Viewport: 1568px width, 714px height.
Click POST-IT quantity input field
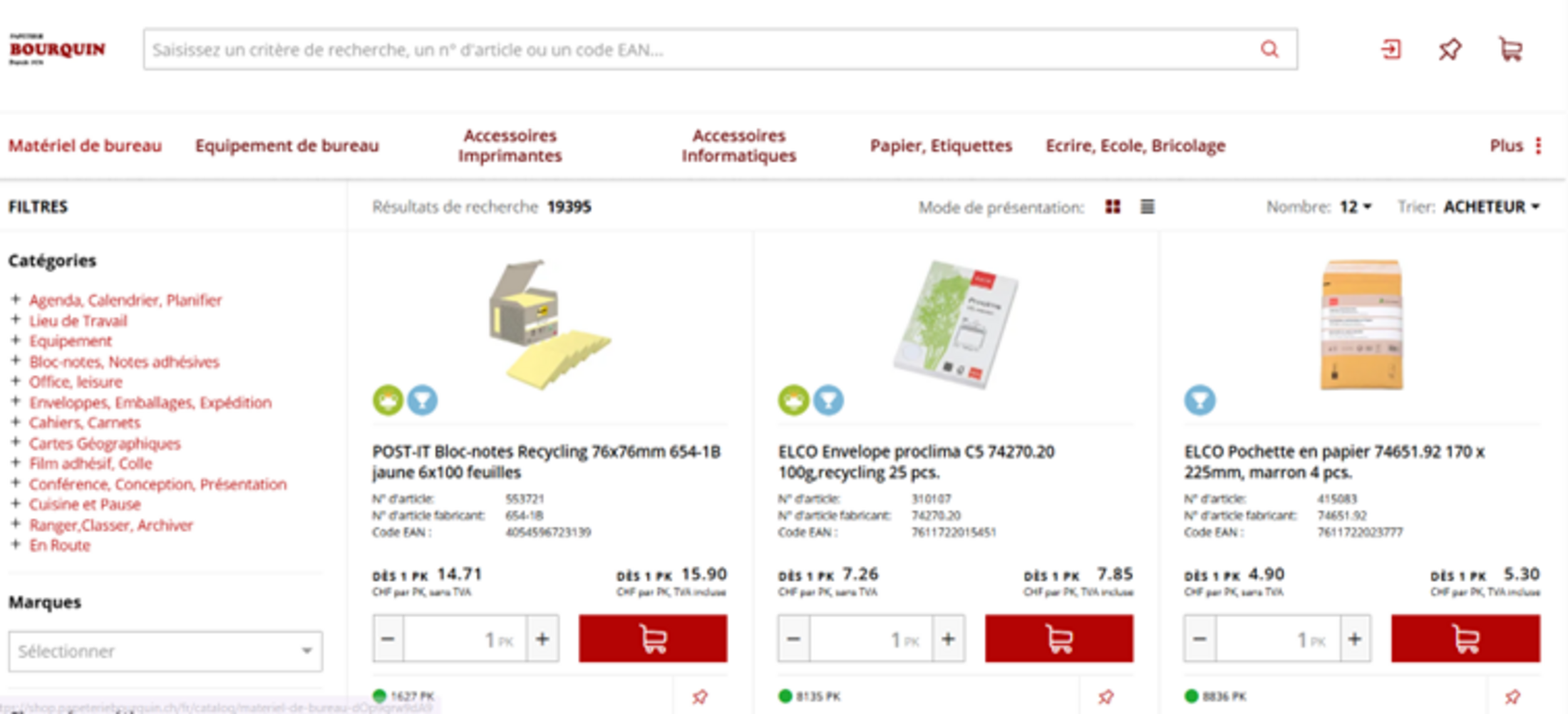tap(465, 638)
